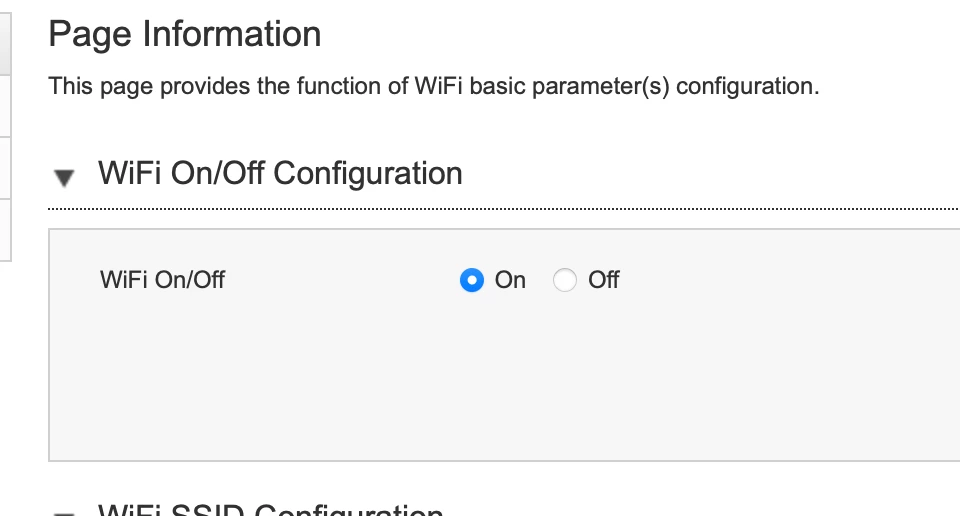Image resolution: width=960 pixels, height=516 pixels.
Task: Click the Page Information heading
Action: [185, 34]
